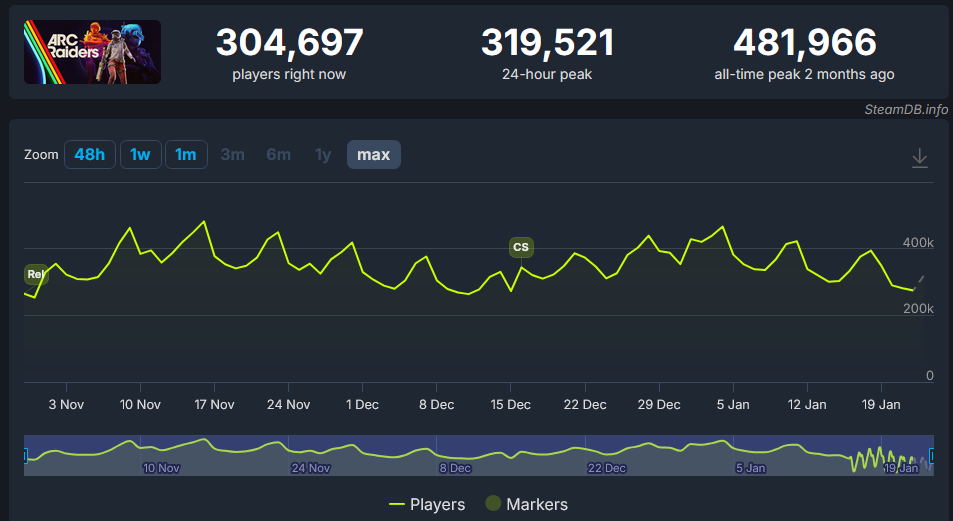
Task: Grab the left navigator range handle
Action: (x=25, y=455)
